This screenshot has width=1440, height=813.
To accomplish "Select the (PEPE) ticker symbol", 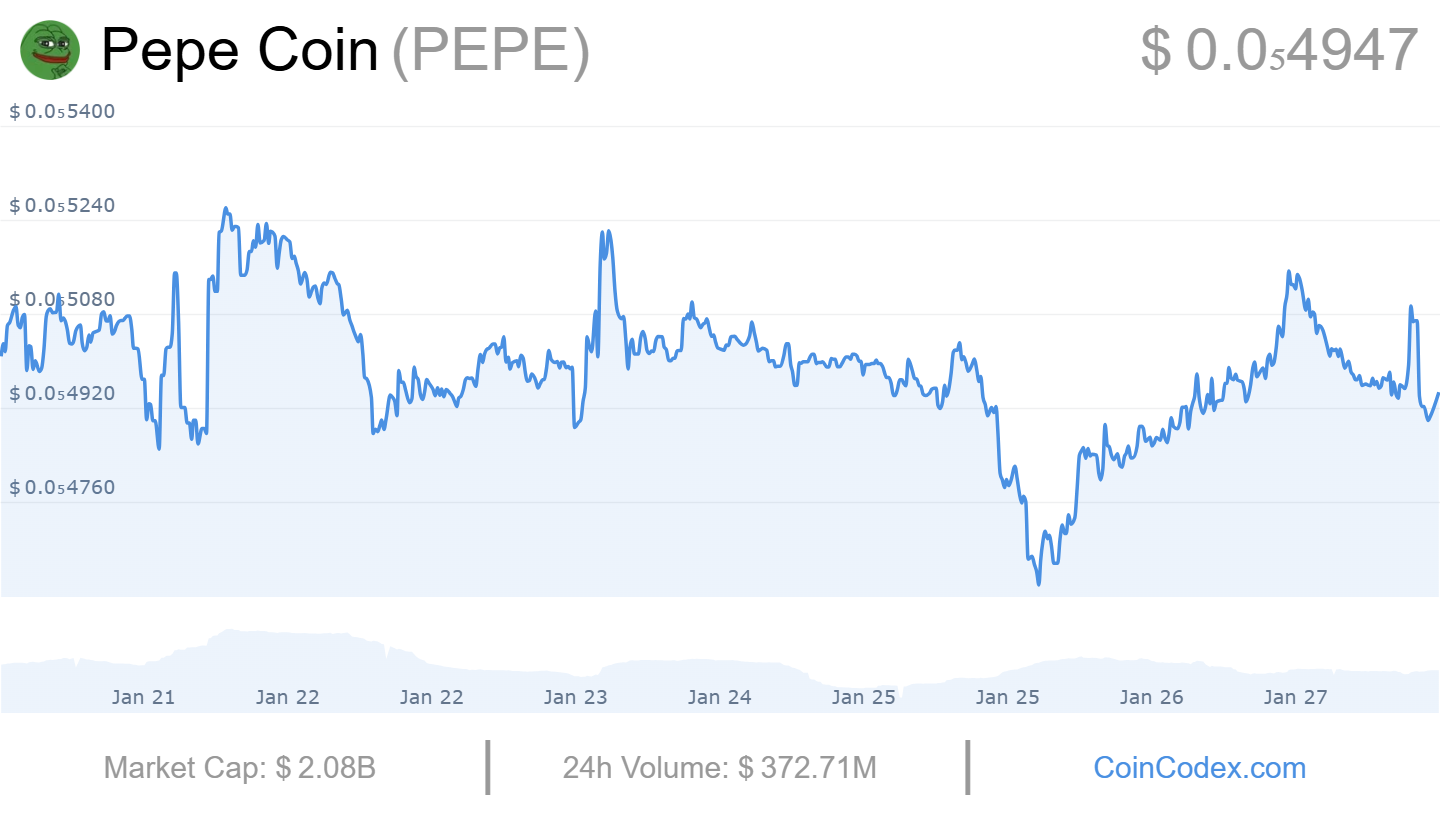I will pyautogui.click(x=490, y=50).
